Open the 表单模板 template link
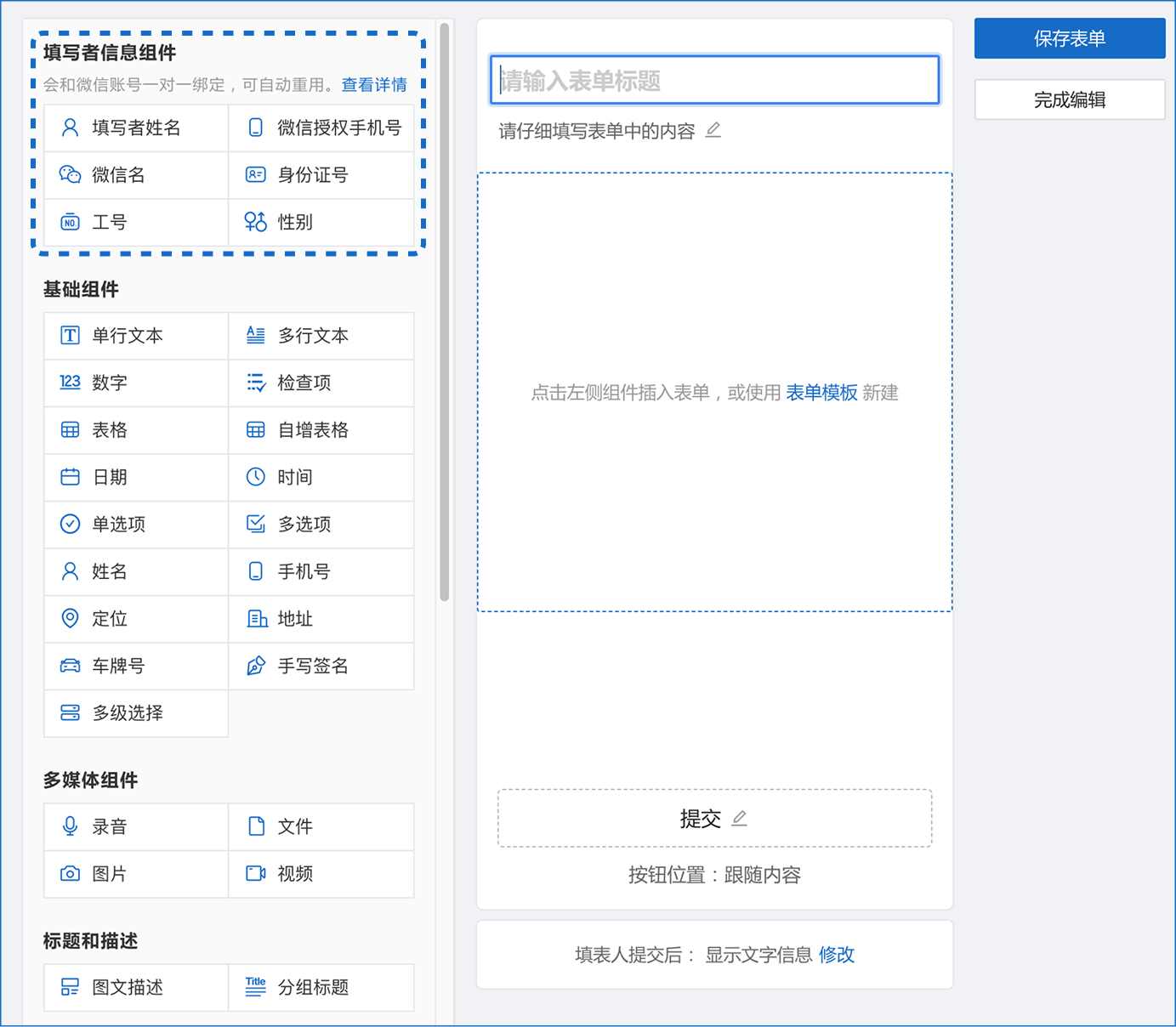This screenshot has width=1176, height=1027. [821, 392]
